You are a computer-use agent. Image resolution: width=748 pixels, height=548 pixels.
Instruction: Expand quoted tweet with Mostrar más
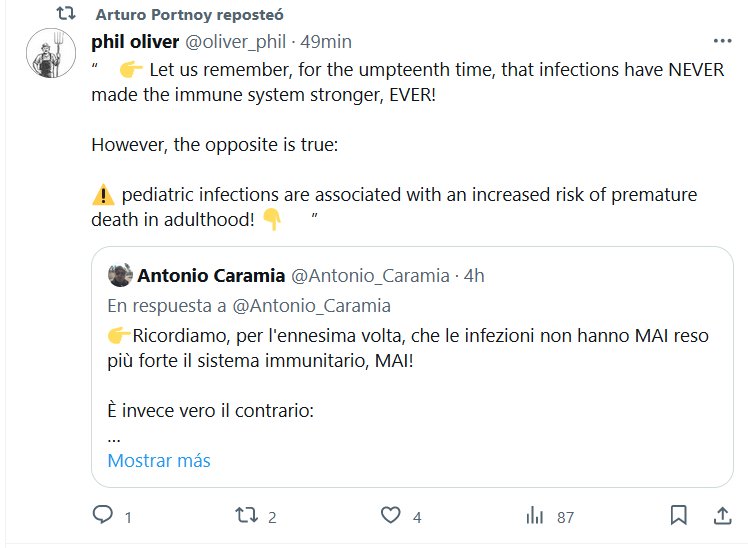pyautogui.click(x=159, y=461)
